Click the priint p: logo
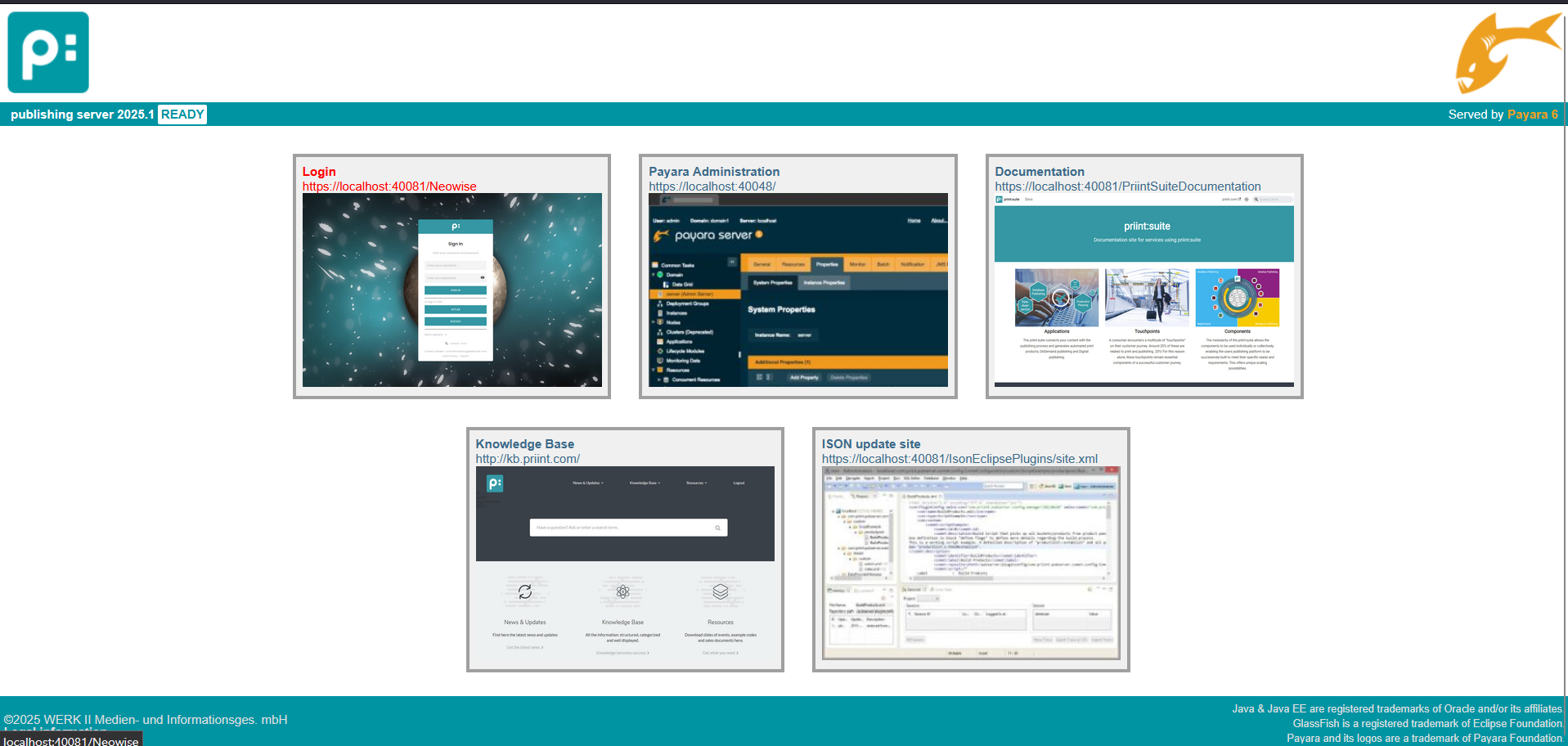 (48, 52)
